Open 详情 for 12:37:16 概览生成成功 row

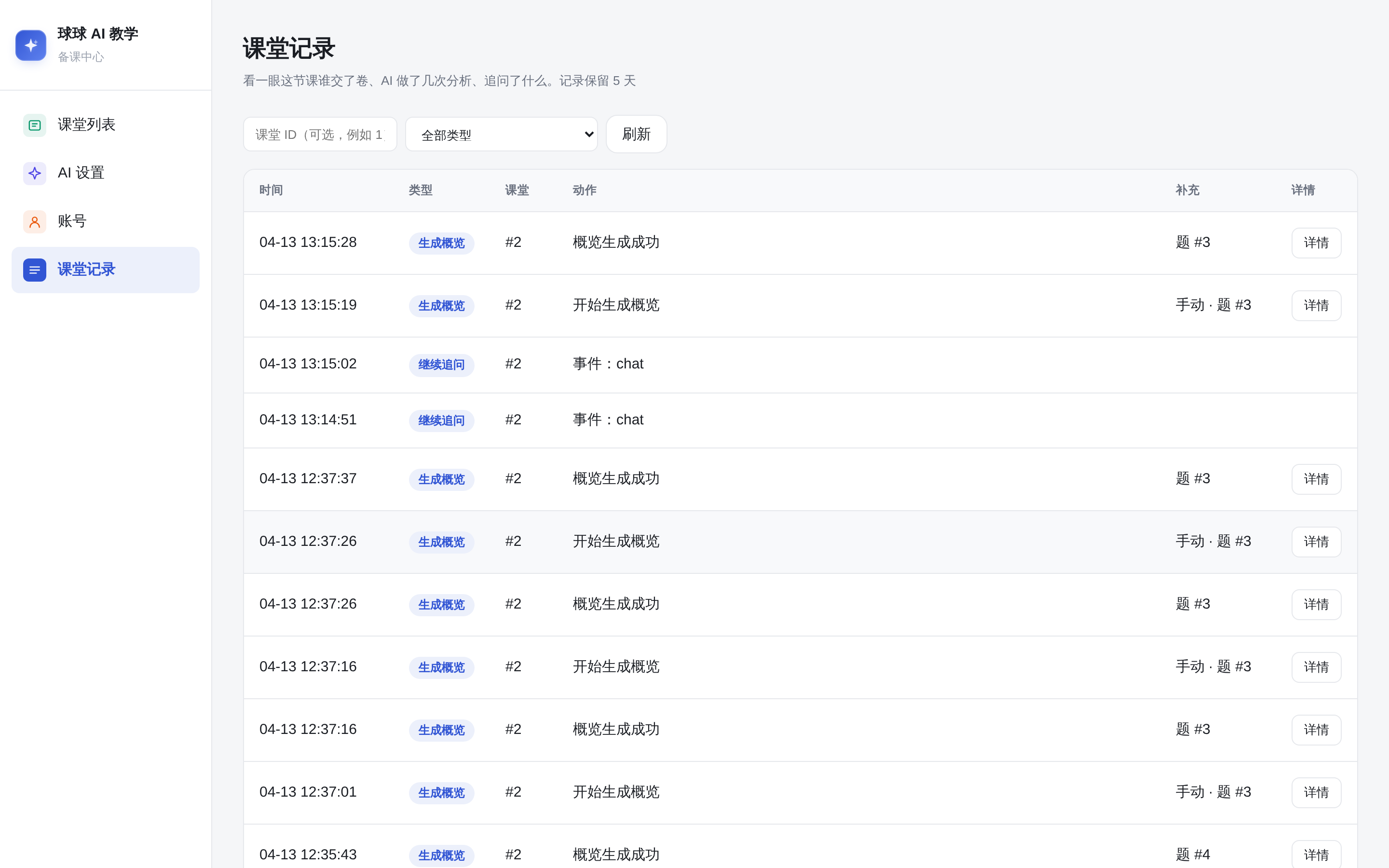1316,730
